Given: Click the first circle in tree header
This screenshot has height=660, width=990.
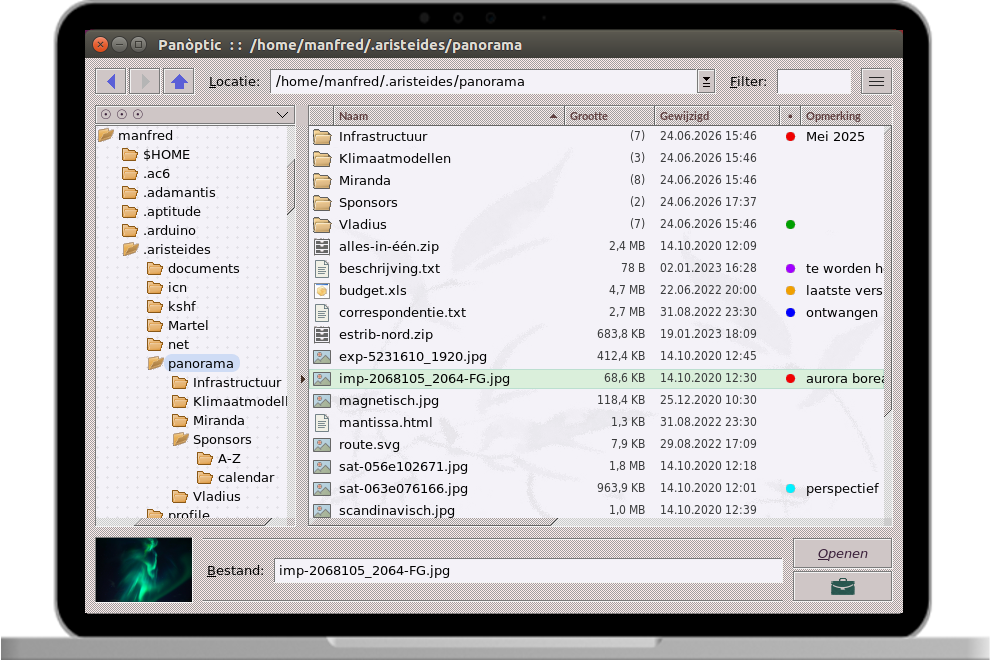Looking at the screenshot, I should click(106, 114).
